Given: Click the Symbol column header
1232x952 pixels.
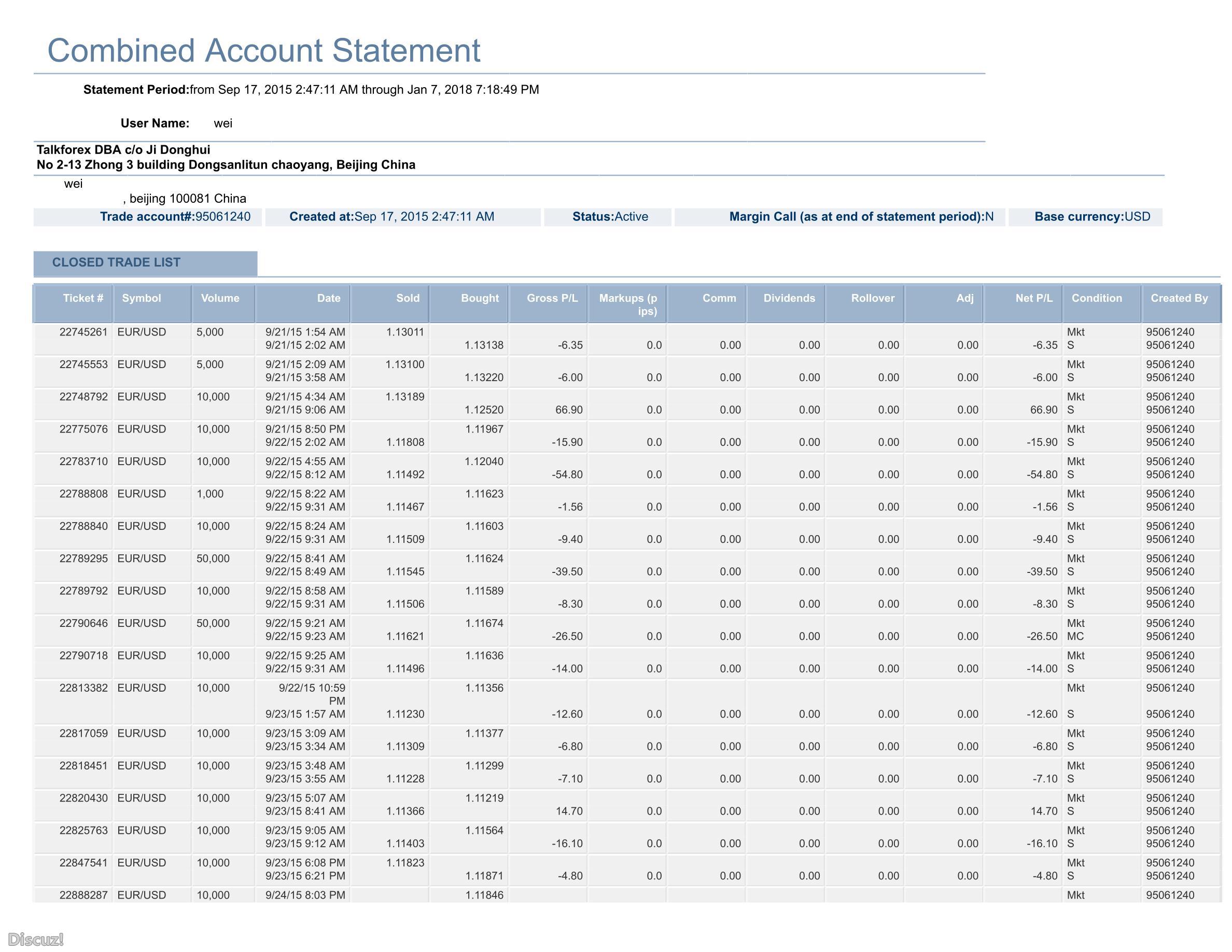Looking at the screenshot, I should (152, 304).
